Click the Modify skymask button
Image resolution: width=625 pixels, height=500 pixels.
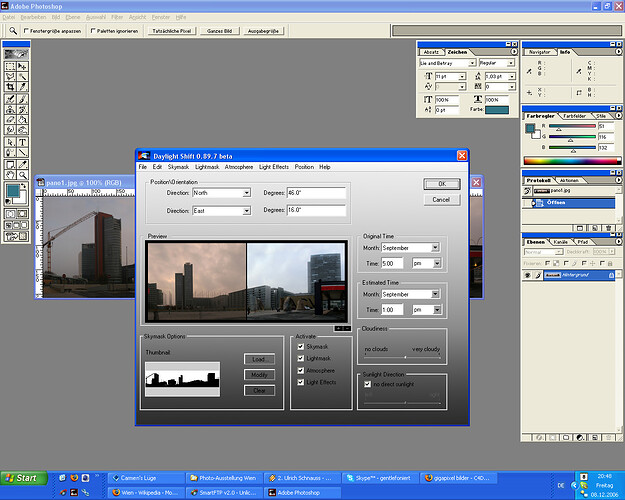tap(259, 375)
